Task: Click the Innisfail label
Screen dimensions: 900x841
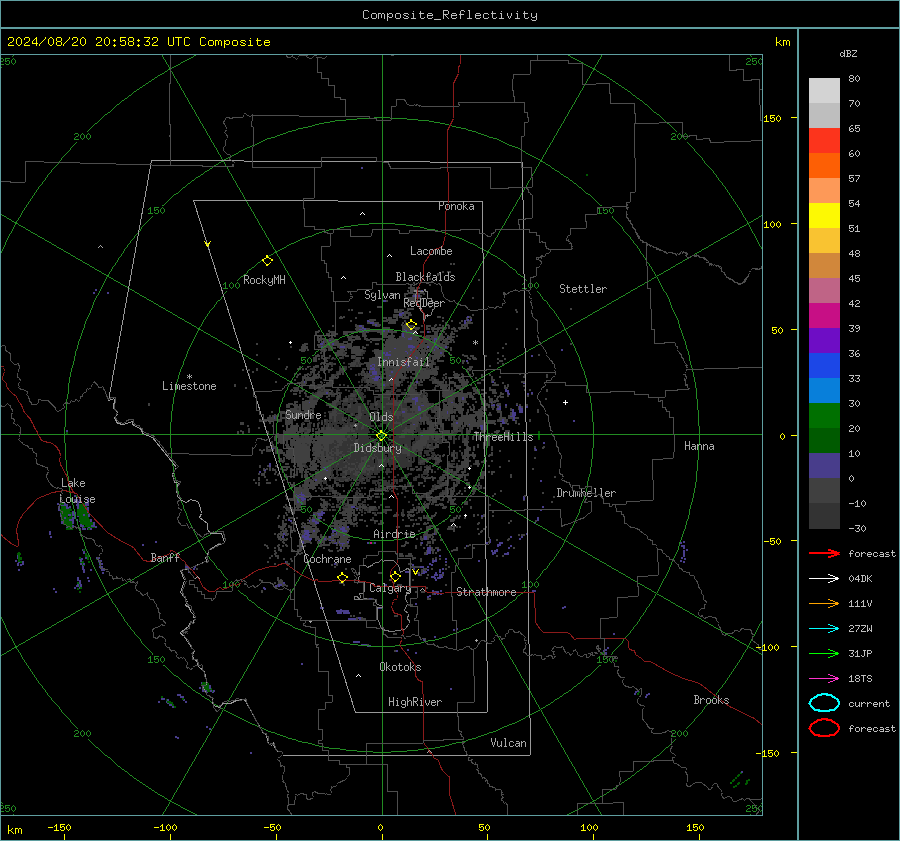Action: point(403,362)
